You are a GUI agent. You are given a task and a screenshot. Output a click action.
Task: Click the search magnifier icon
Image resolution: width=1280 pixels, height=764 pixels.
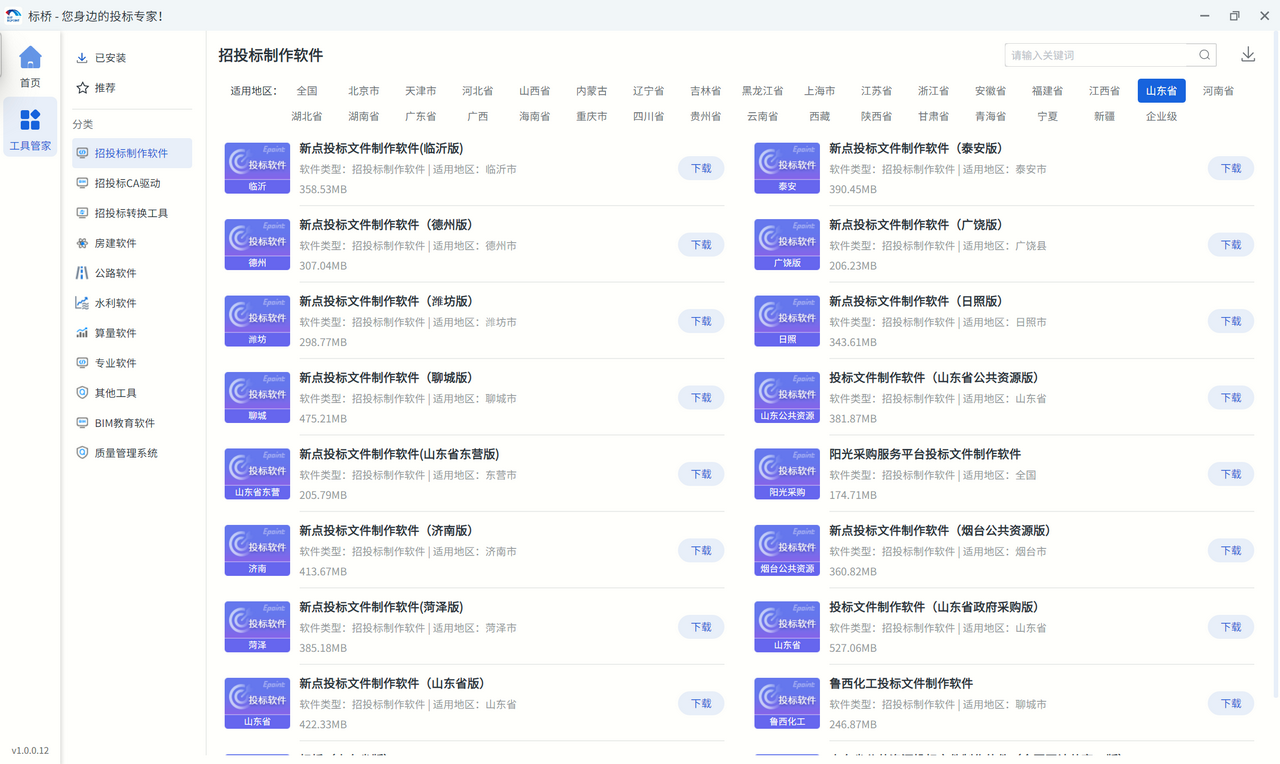point(1203,55)
